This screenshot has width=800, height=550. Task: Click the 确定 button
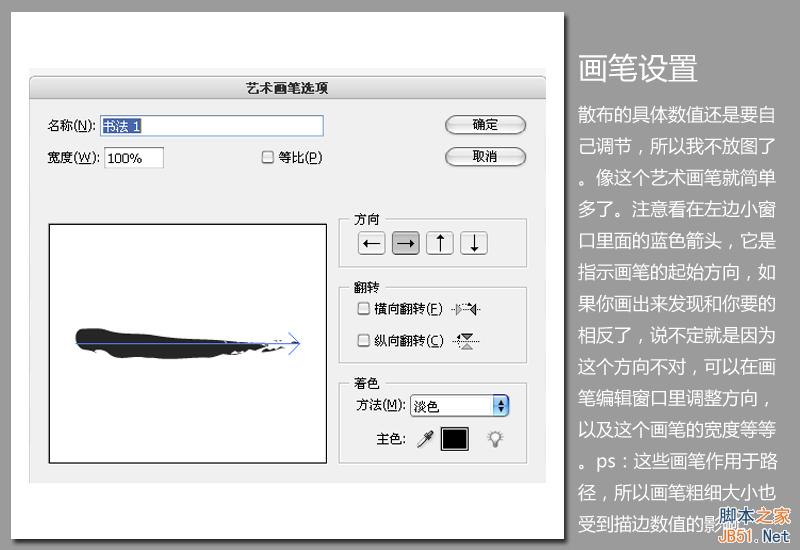click(485, 124)
